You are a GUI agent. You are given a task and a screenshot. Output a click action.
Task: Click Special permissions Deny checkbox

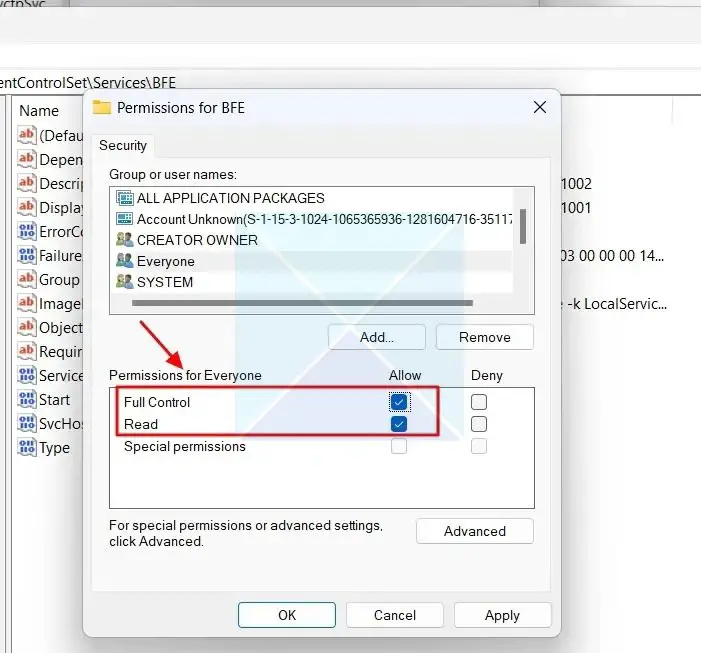479,446
